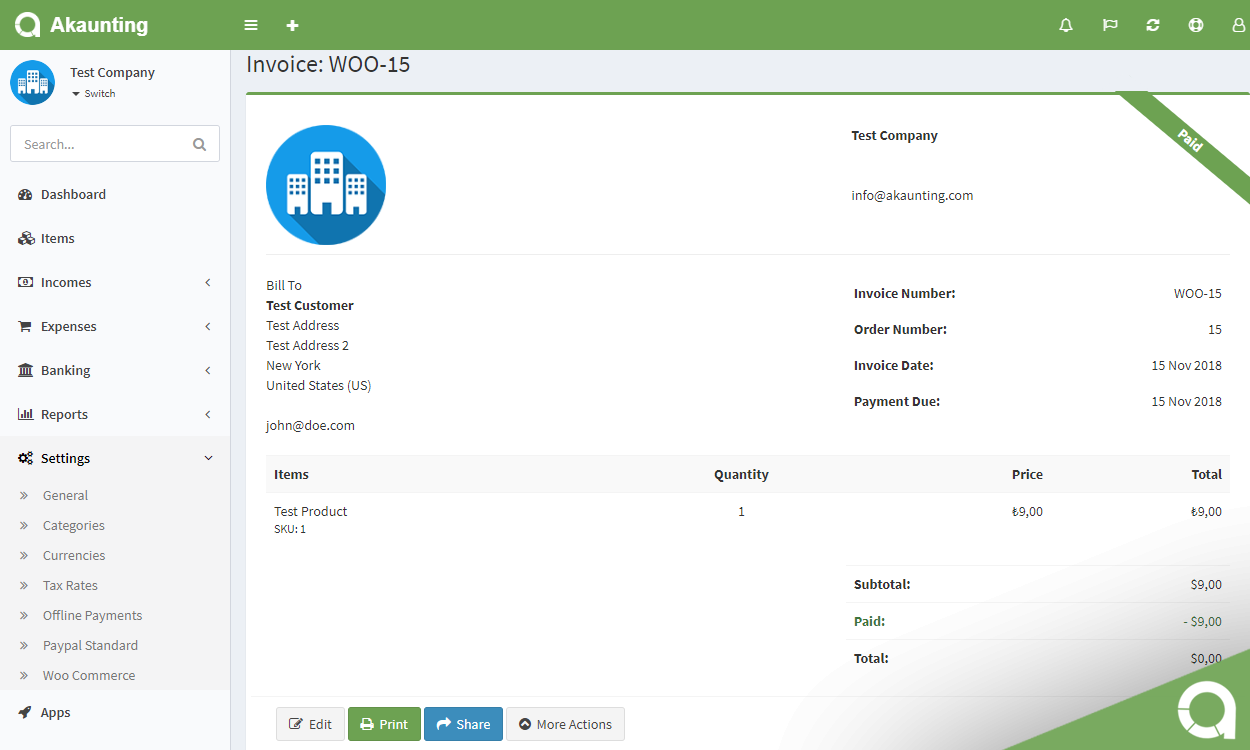Open the help lifebuoy icon

1196,25
